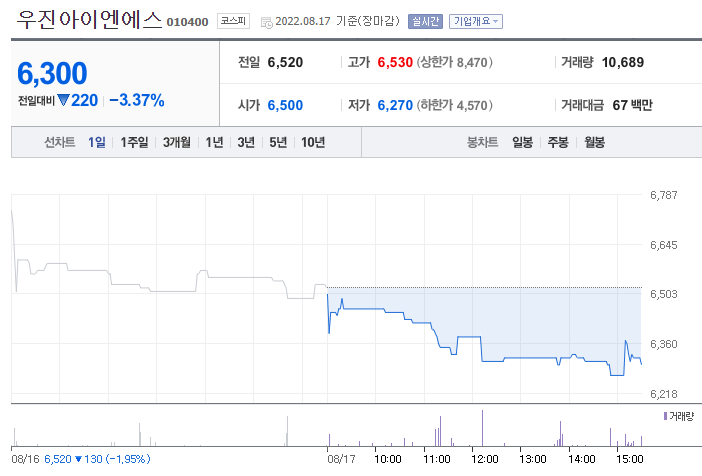The height and width of the screenshot is (476, 702).
Task: Show the 10년 line chart
Action: pos(312,142)
